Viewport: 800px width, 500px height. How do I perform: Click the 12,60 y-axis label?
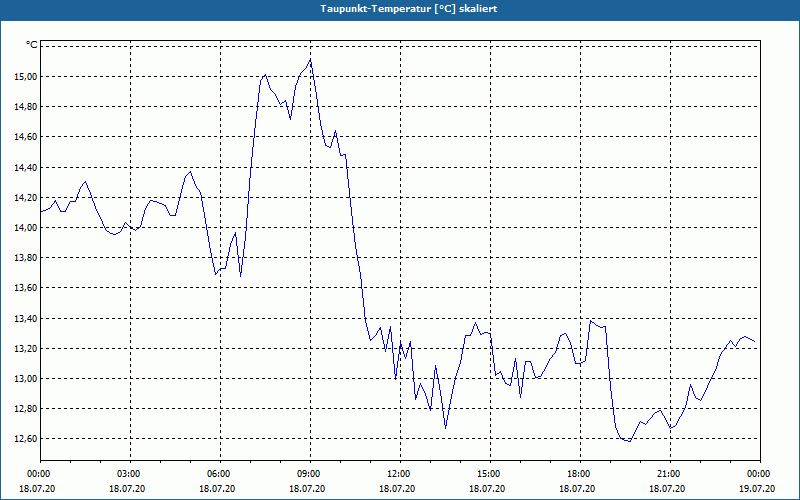click(x=27, y=439)
